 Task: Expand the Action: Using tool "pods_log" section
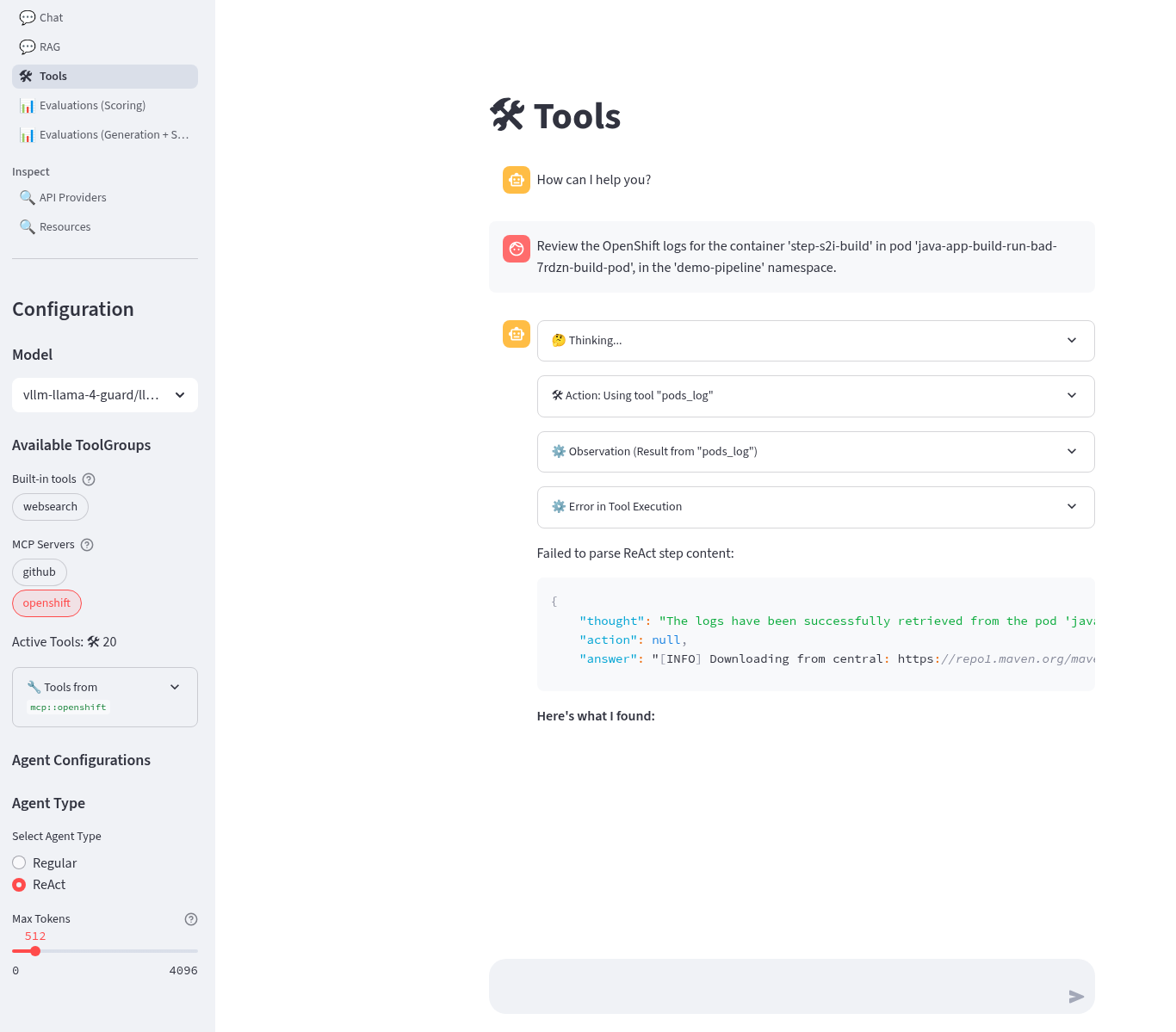pos(815,396)
